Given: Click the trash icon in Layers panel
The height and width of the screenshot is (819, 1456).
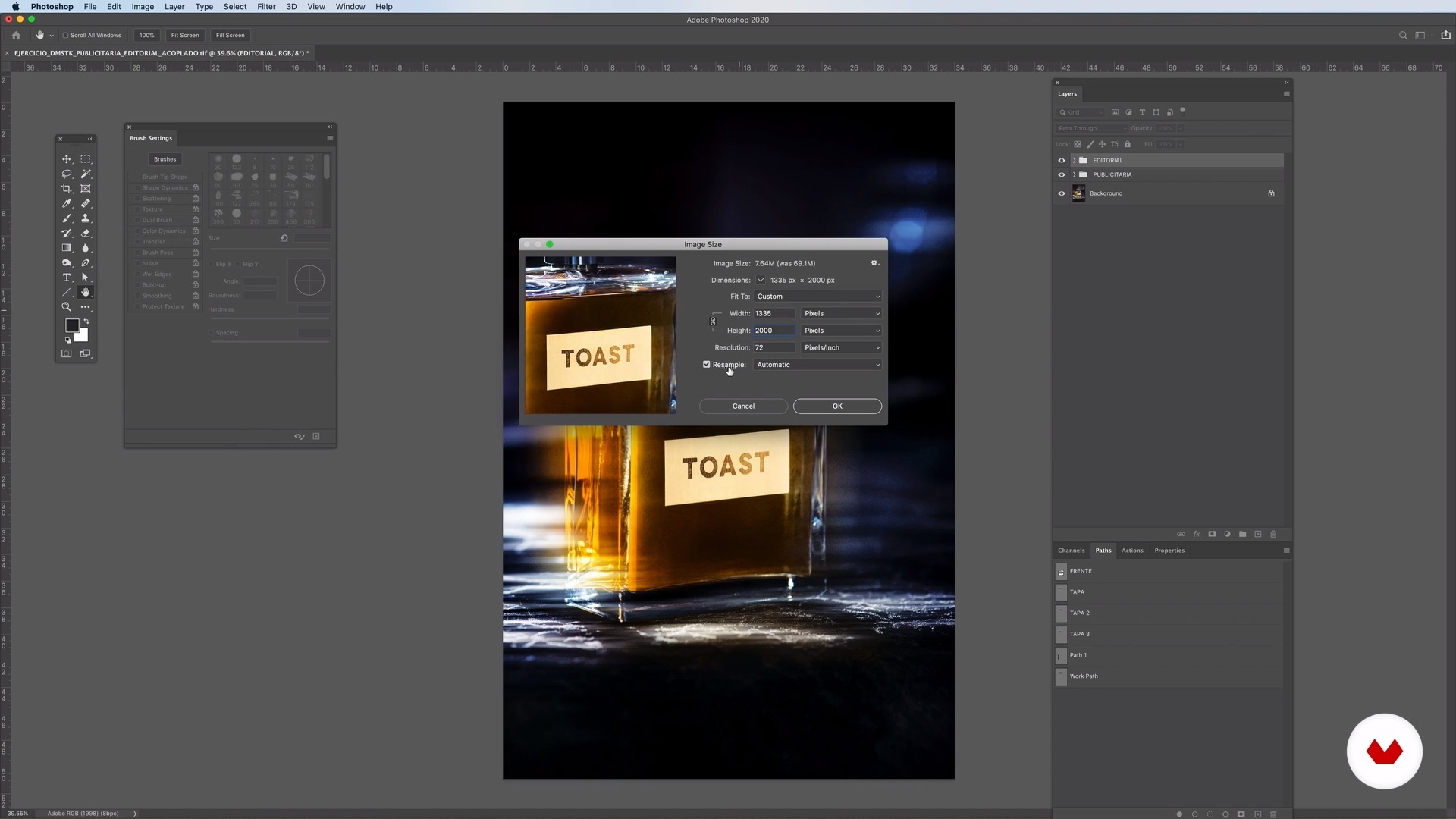Looking at the screenshot, I should coord(1273,534).
